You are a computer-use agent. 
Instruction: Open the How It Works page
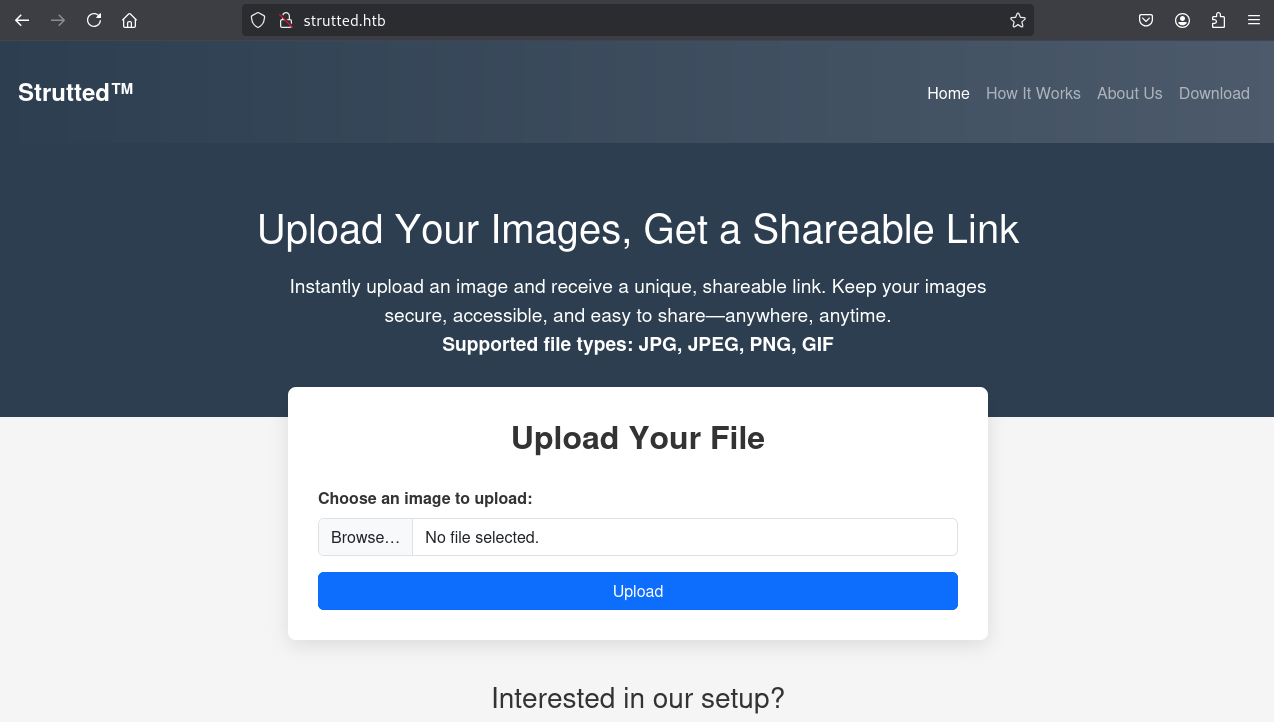1033,93
